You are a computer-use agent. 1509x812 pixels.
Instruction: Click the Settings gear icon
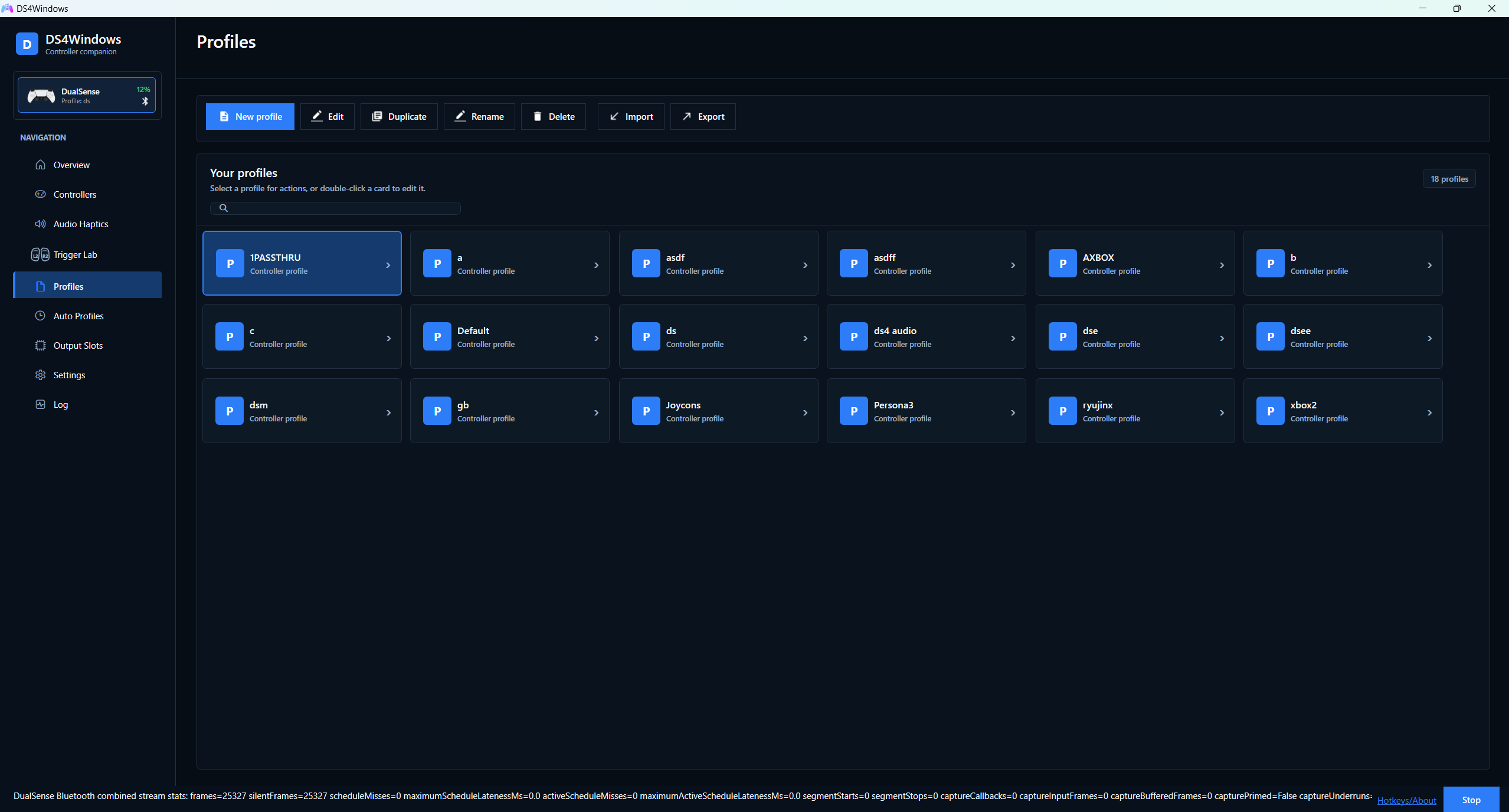40,375
